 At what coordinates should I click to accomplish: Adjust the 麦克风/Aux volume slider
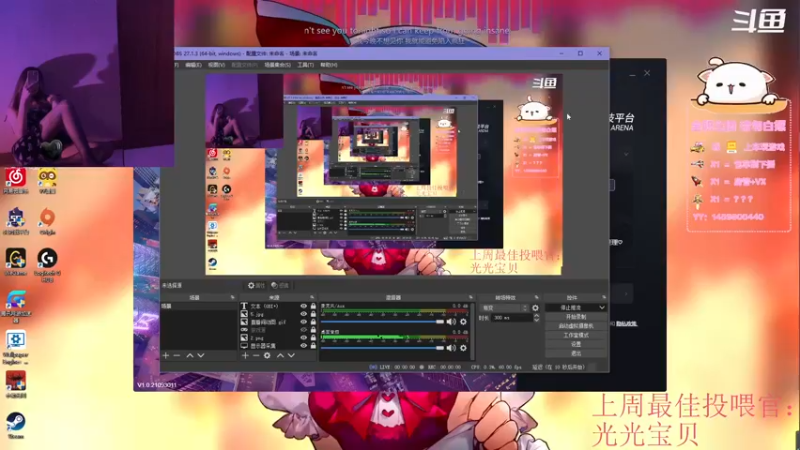[x=382, y=322]
